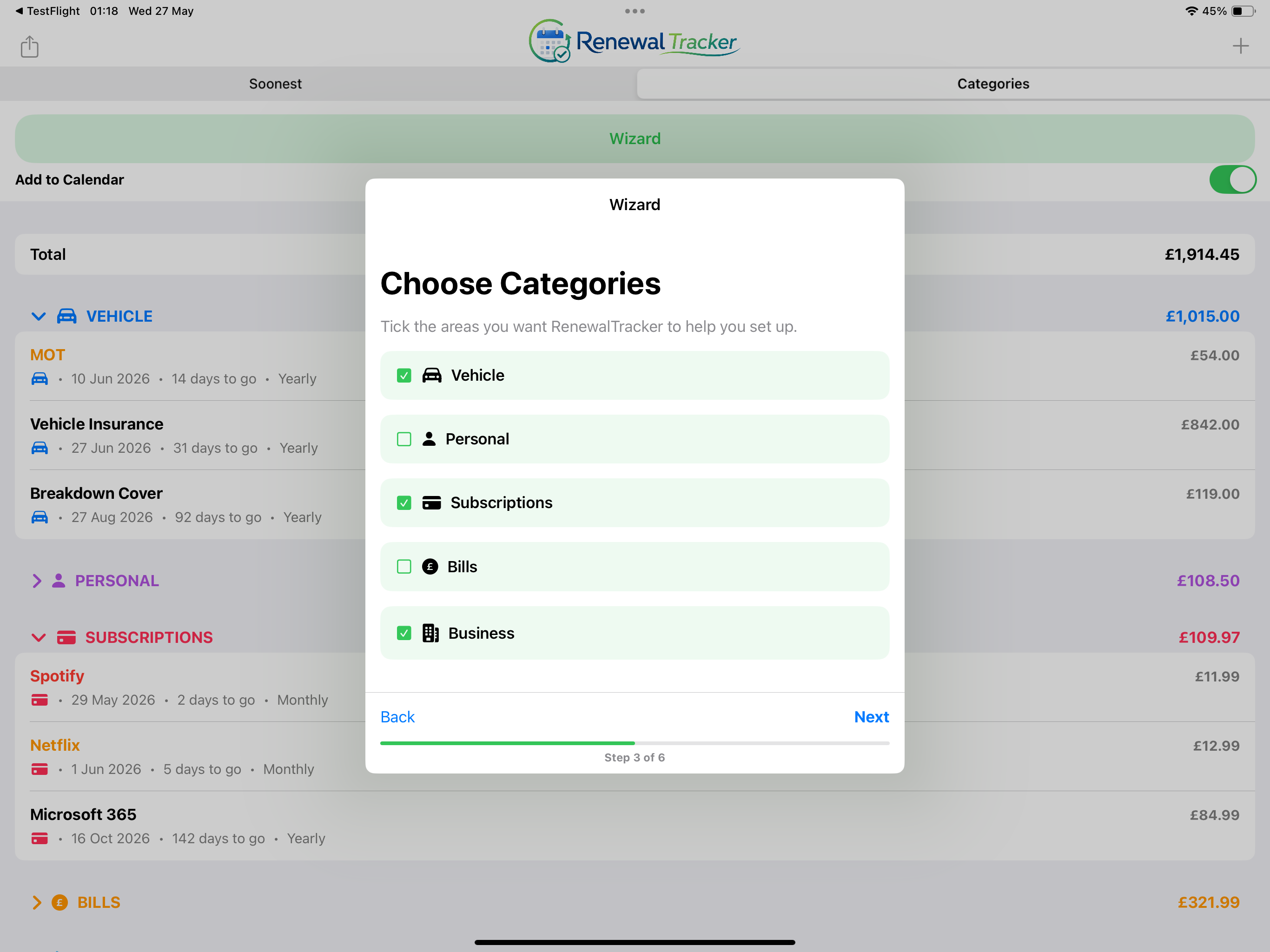
Task: Tap the card icon under Spotify
Action: coord(40,700)
